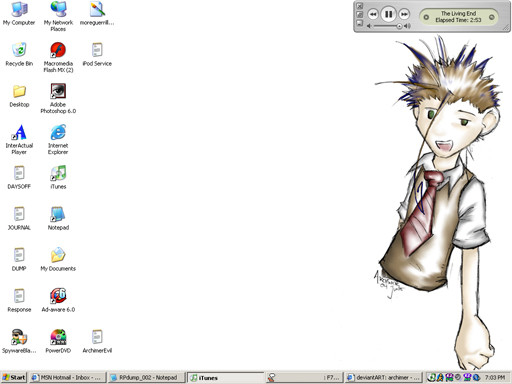This screenshot has width=512, height=384.
Task: Open the My Documents folder
Action: click(58, 259)
